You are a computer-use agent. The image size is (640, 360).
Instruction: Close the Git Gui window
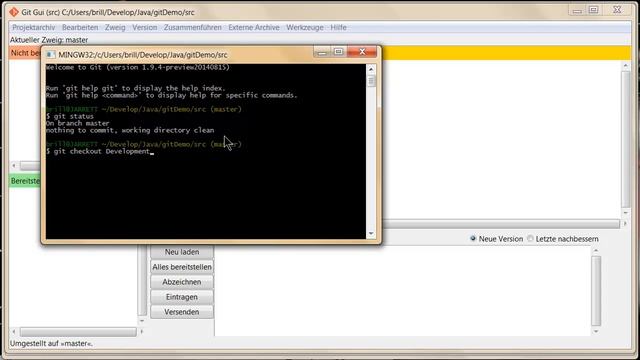(x=617, y=10)
